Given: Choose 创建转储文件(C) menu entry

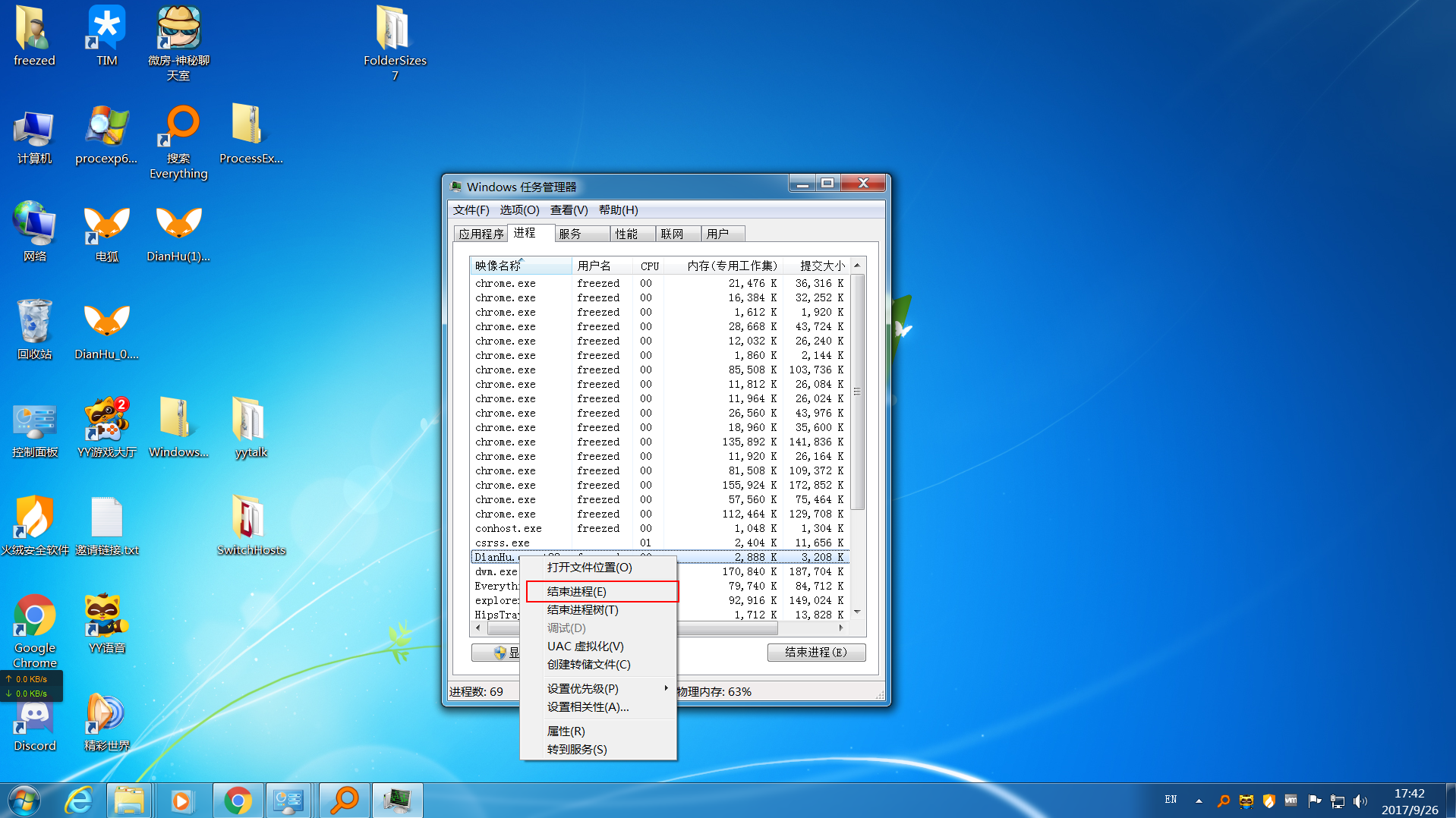Looking at the screenshot, I should [x=598, y=665].
